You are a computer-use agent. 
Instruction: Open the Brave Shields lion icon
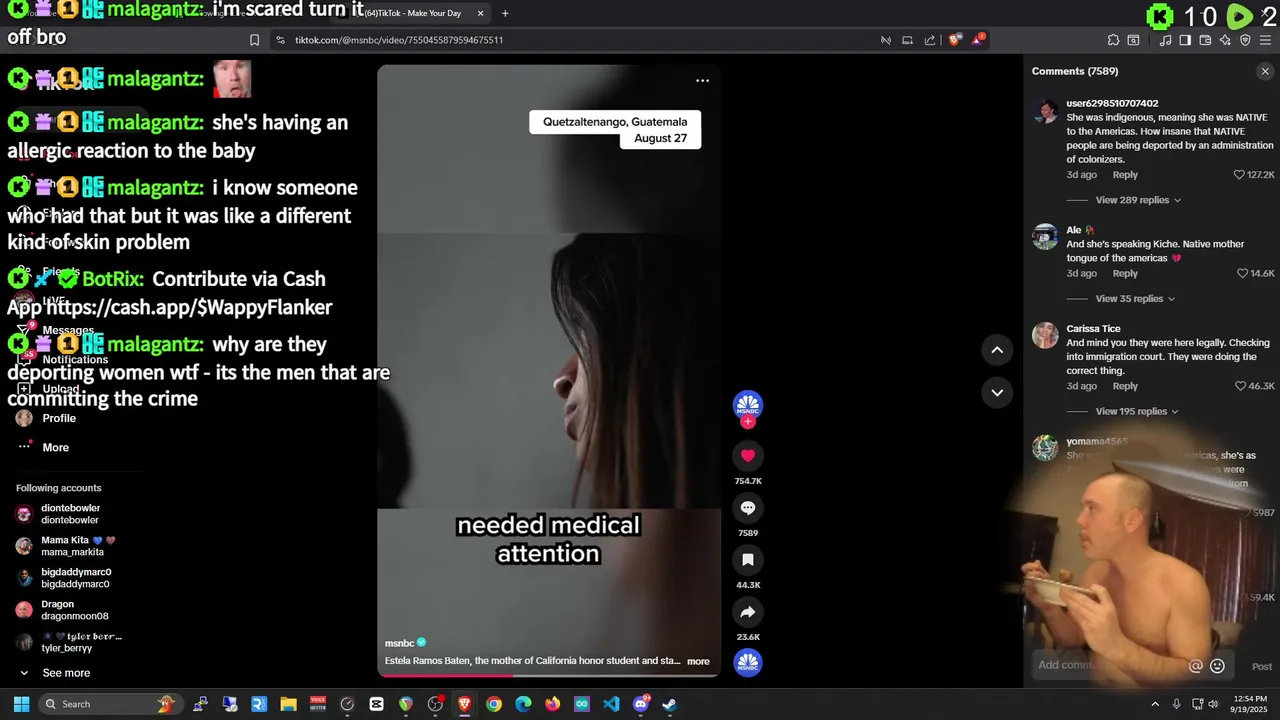click(955, 40)
